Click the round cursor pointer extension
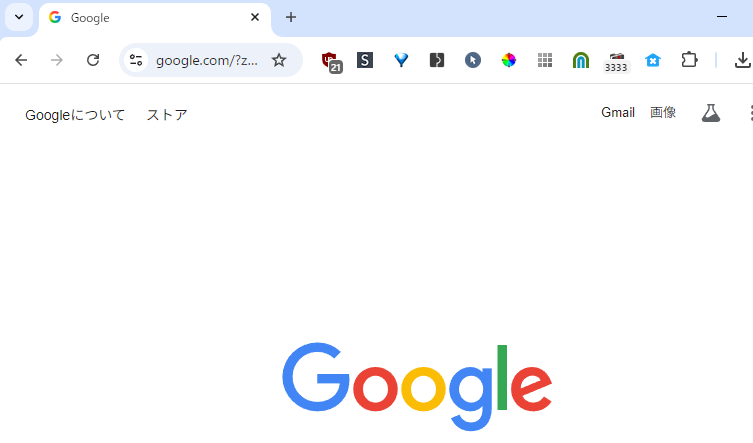Screen dimensions: 753x443 tap(473, 60)
